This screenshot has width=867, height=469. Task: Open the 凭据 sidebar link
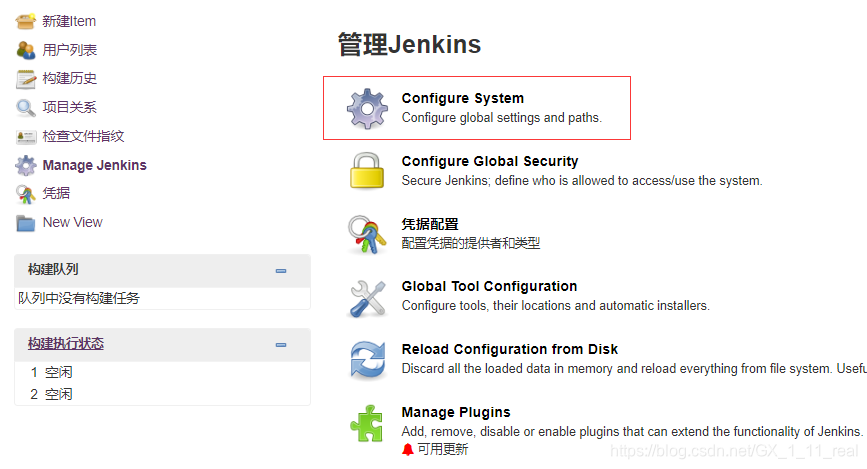(x=56, y=193)
